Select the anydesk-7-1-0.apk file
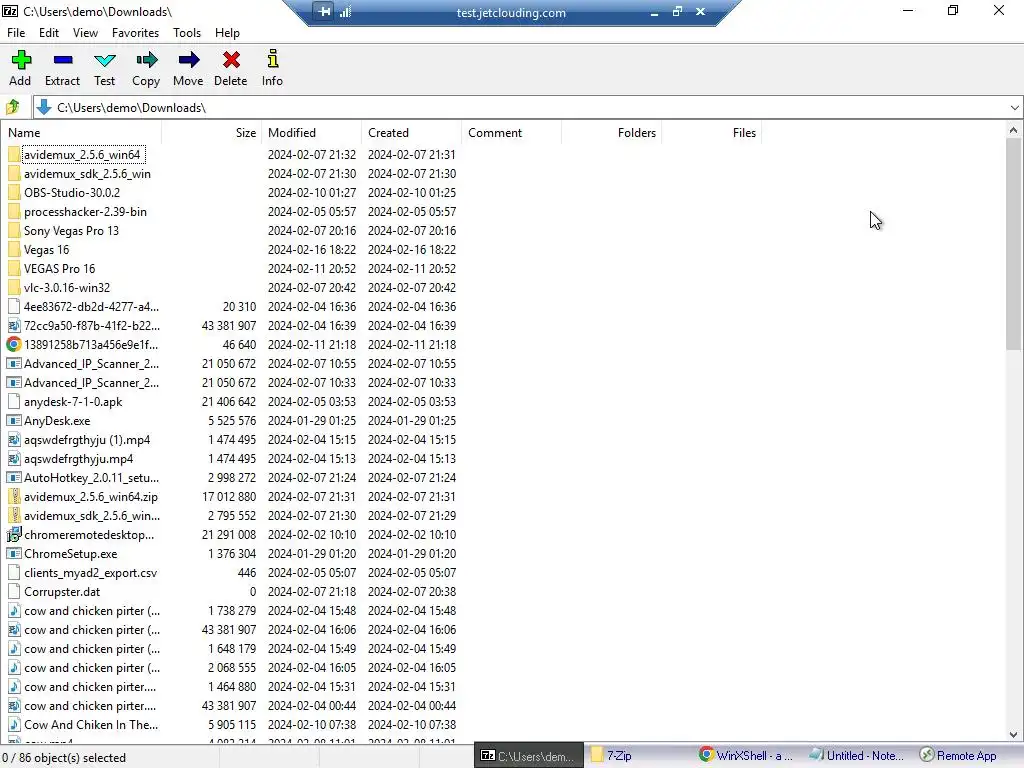 click(73, 402)
